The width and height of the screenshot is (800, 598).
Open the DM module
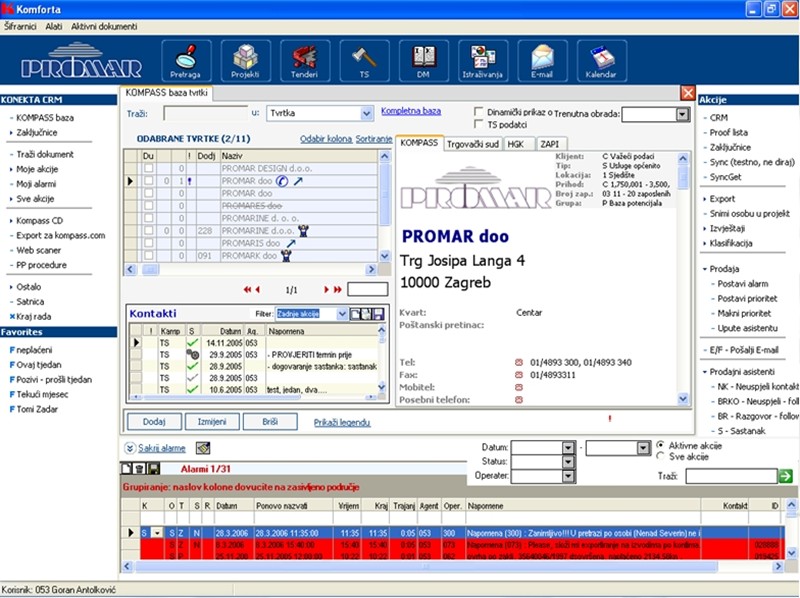[x=423, y=61]
